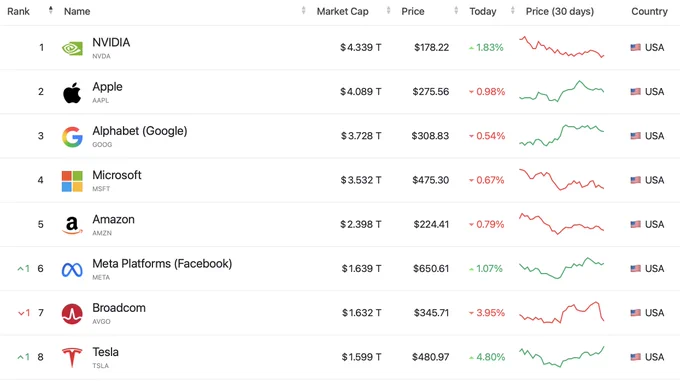Image resolution: width=680 pixels, height=385 pixels.
Task: Click Broadcom's 30-day price chart
Action: 562,313
